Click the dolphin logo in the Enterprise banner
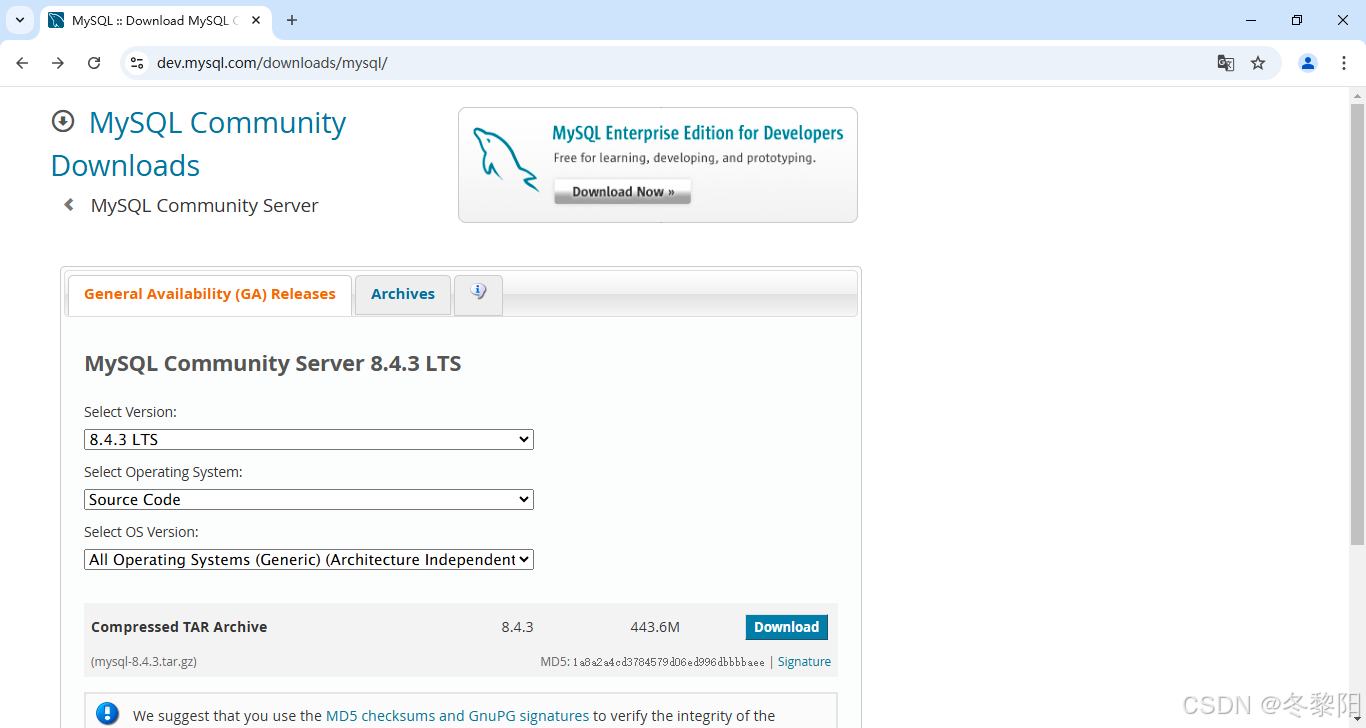This screenshot has width=1366, height=728. pos(505,157)
